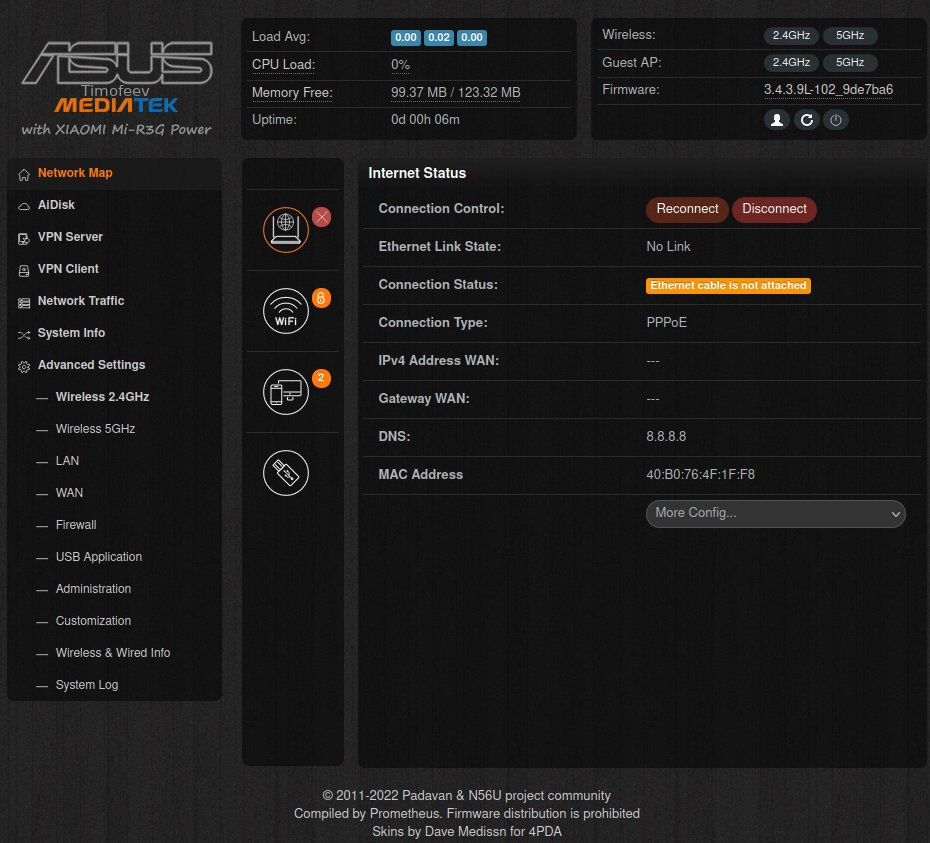Click the System Info shuffle icon
930x843 pixels.
click(24, 335)
